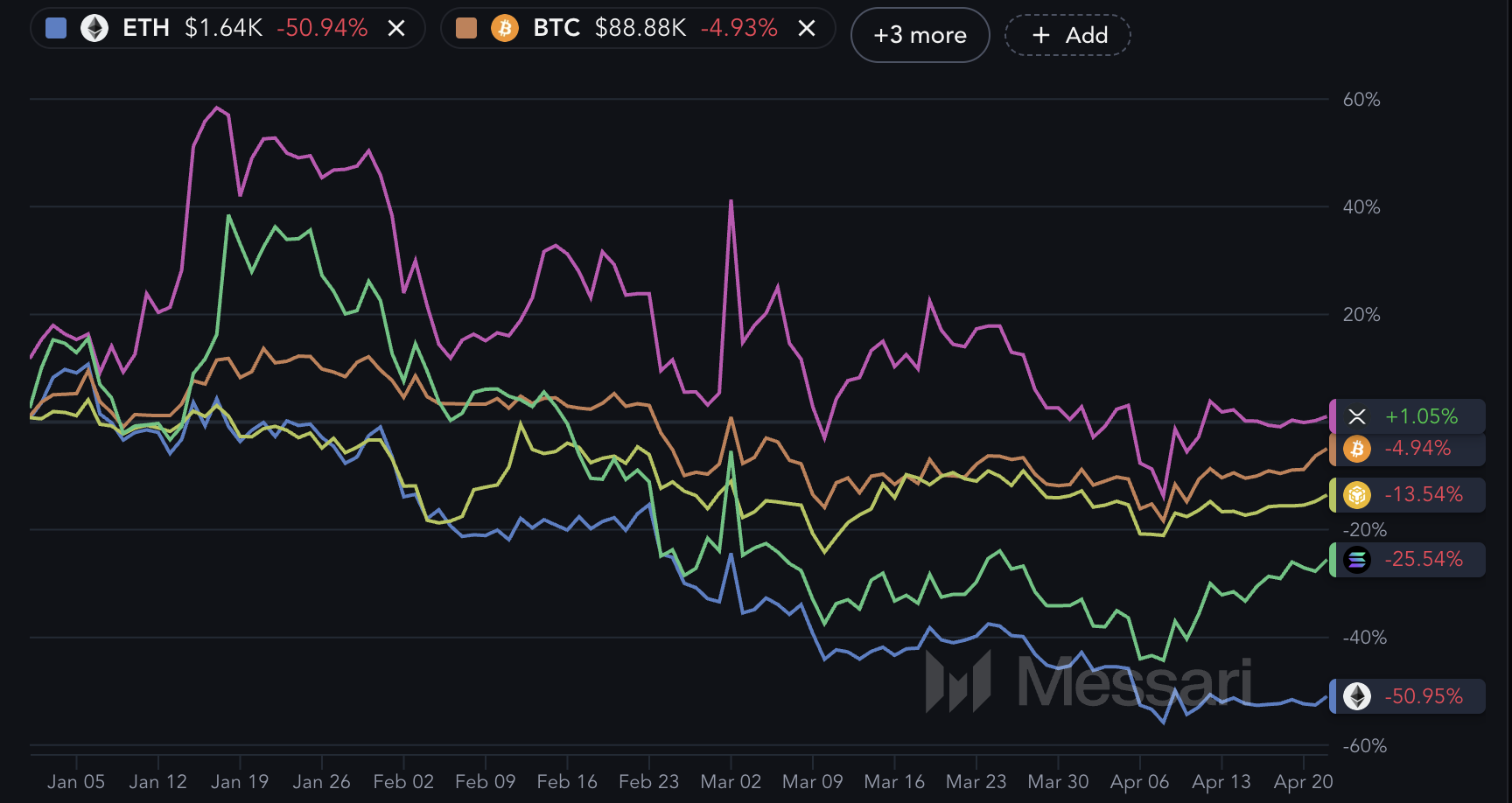Viewport: 1512px width, 803px height.
Task: Click the blue color swatch in the ETH chip
Action: click(56, 27)
